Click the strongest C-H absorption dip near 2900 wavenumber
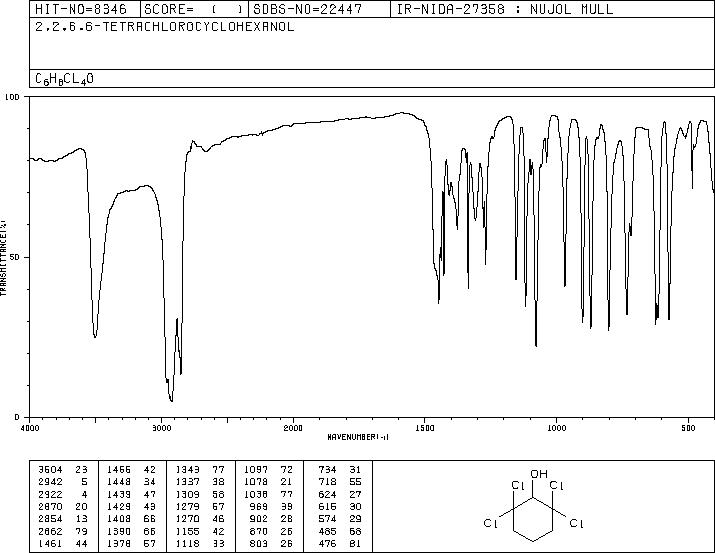 tap(171, 400)
